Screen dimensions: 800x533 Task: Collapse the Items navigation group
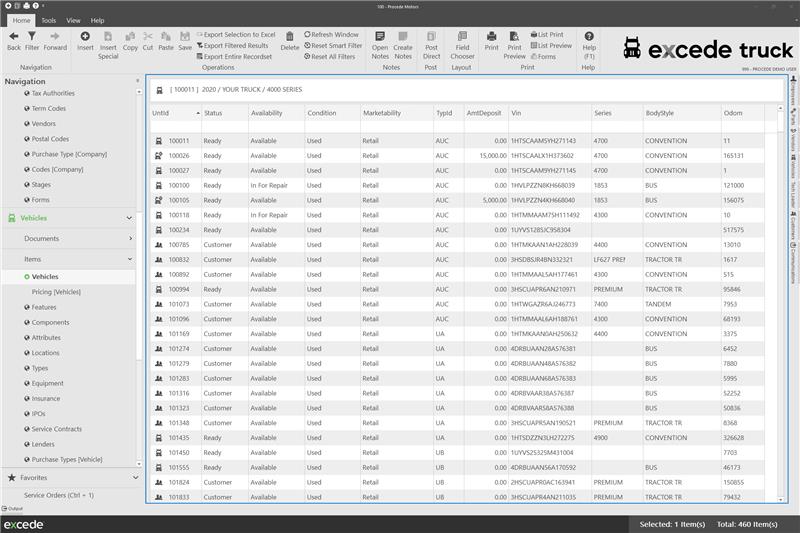[x=130, y=259]
